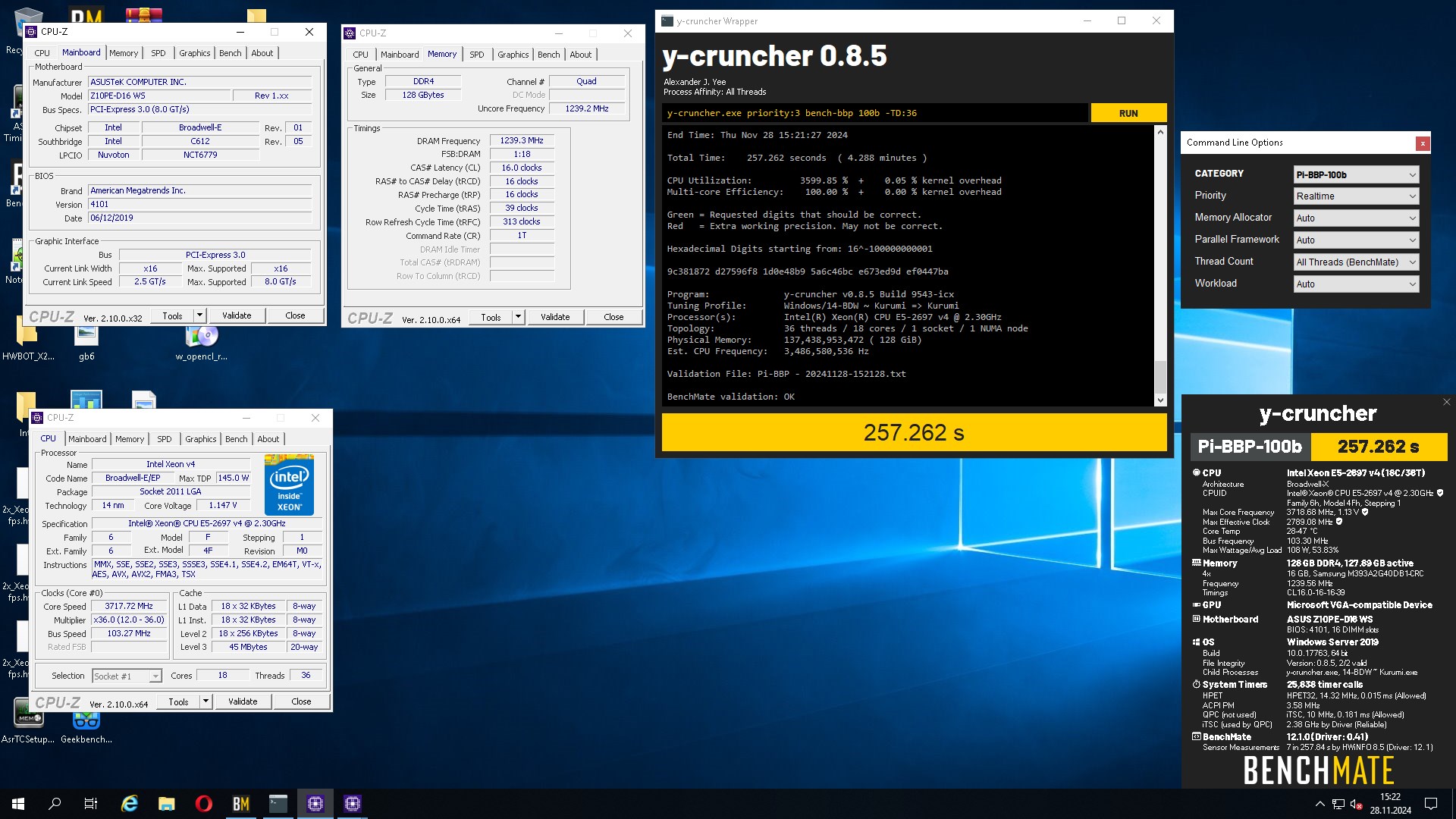Select the HWBOT_X2 desktop folder icon
1456x819 pixels.
(28, 337)
